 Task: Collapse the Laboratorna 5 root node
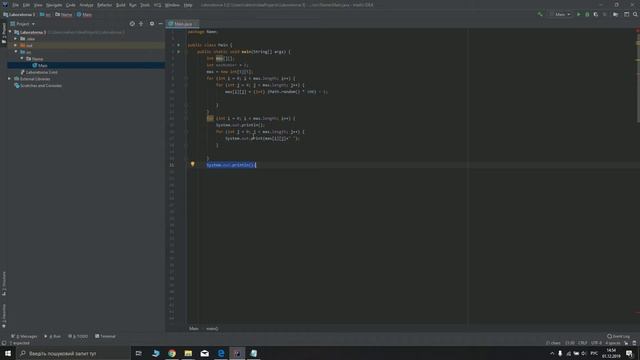[x=10, y=32]
